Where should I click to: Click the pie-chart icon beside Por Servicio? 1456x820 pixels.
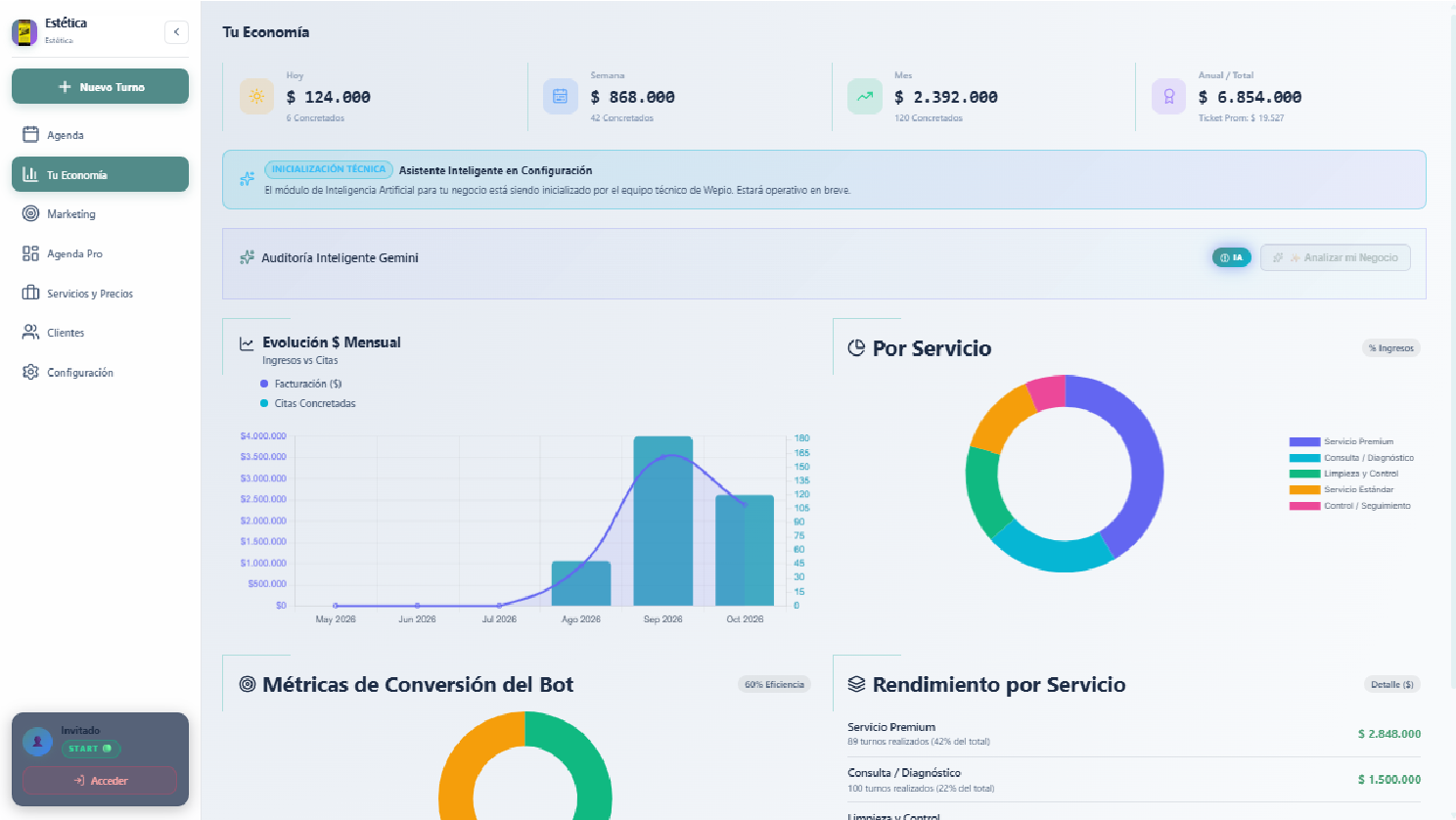pos(856,348)
